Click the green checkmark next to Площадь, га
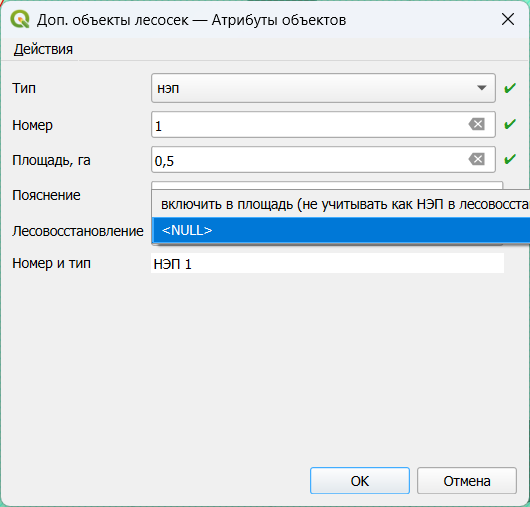Viewport: 530px width, 507px height. [x=510, y=159]
